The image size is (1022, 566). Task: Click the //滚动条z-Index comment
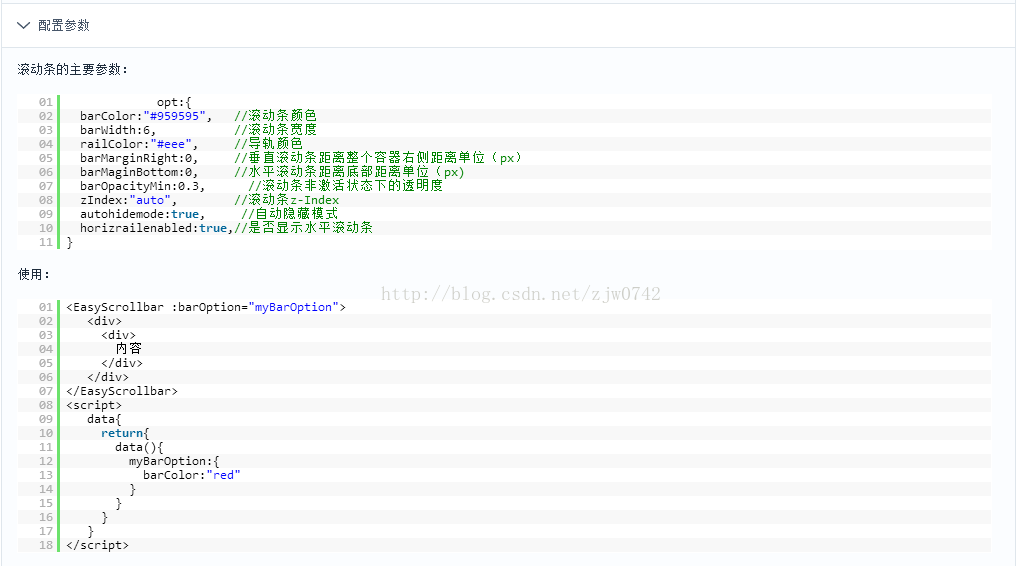point(286,200)
